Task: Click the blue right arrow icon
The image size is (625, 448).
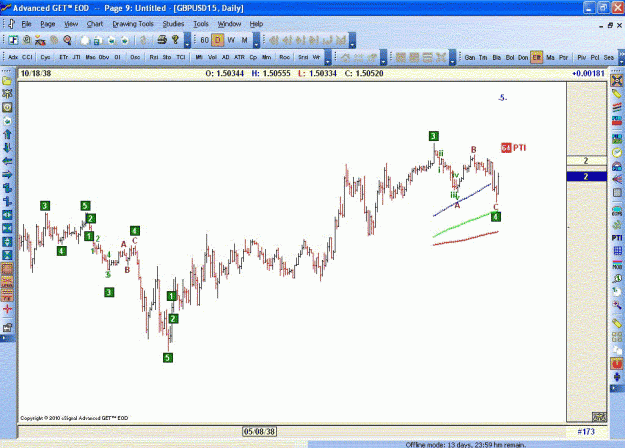Action: pyautogui.click(x=7, y=175)
